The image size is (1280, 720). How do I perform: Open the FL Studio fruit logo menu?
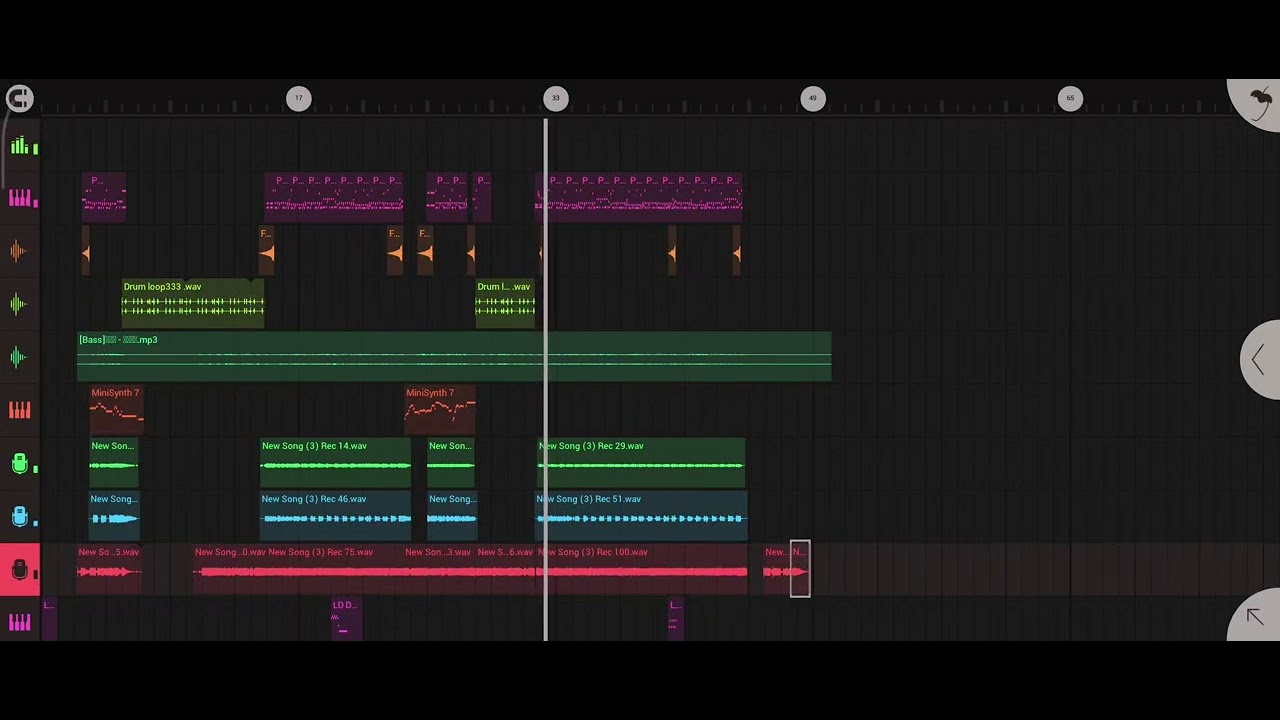tap(1259, 101)
